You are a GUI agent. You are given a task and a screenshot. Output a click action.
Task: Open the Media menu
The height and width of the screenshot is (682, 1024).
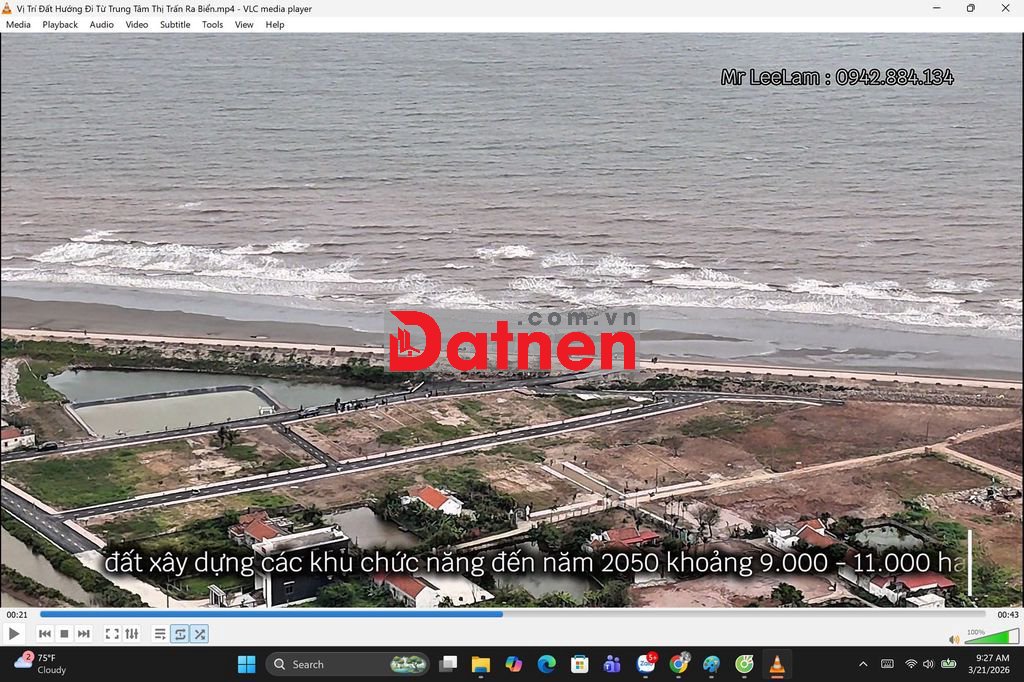(x=18, y=25)
